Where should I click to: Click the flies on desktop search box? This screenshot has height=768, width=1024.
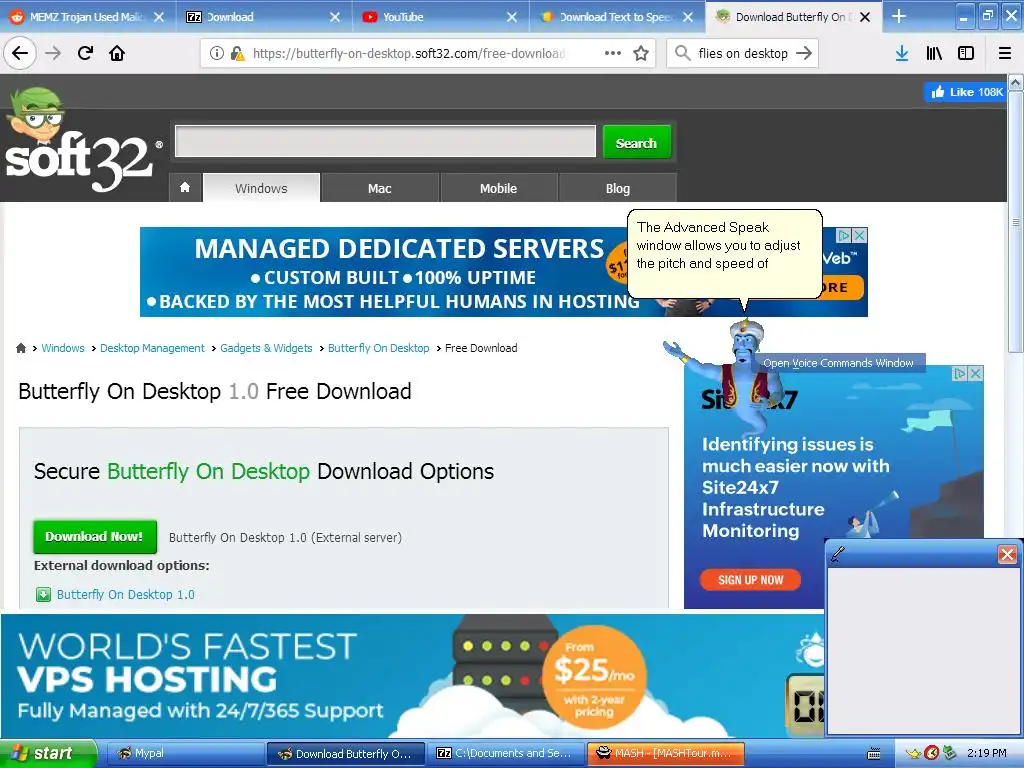pyautogui.click(x=743, y=53)
